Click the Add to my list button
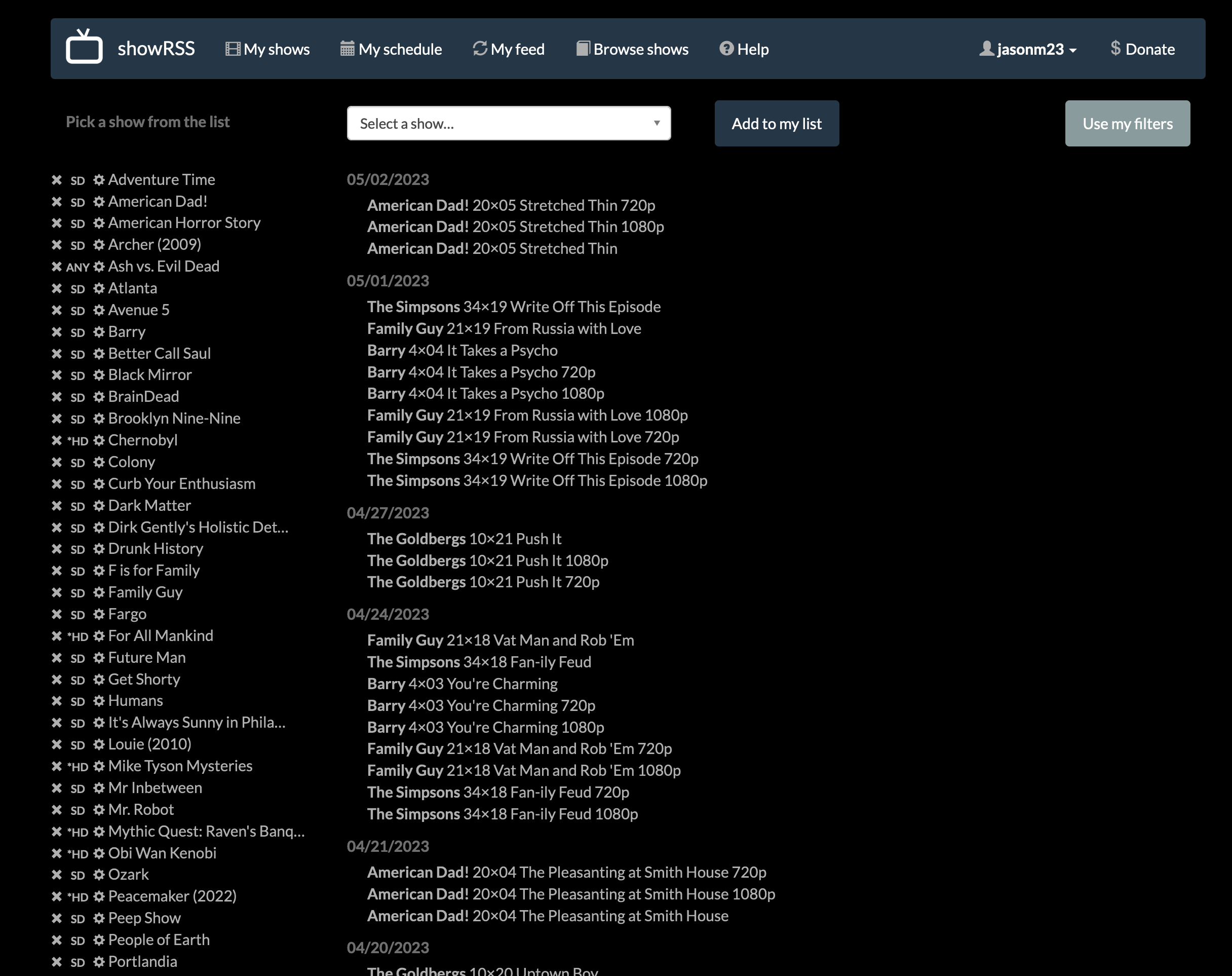The height and width of the screenshot is (976, 1232). pos(777,124)
